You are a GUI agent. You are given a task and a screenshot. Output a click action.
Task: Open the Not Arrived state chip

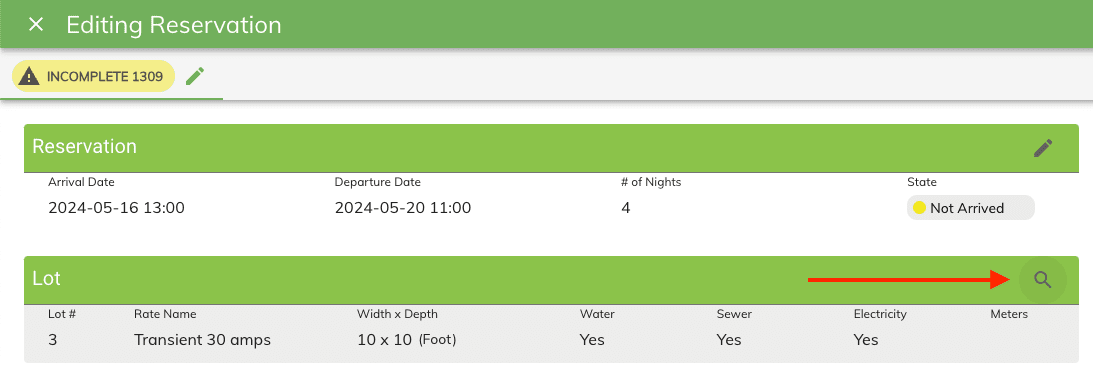point(970,208)
